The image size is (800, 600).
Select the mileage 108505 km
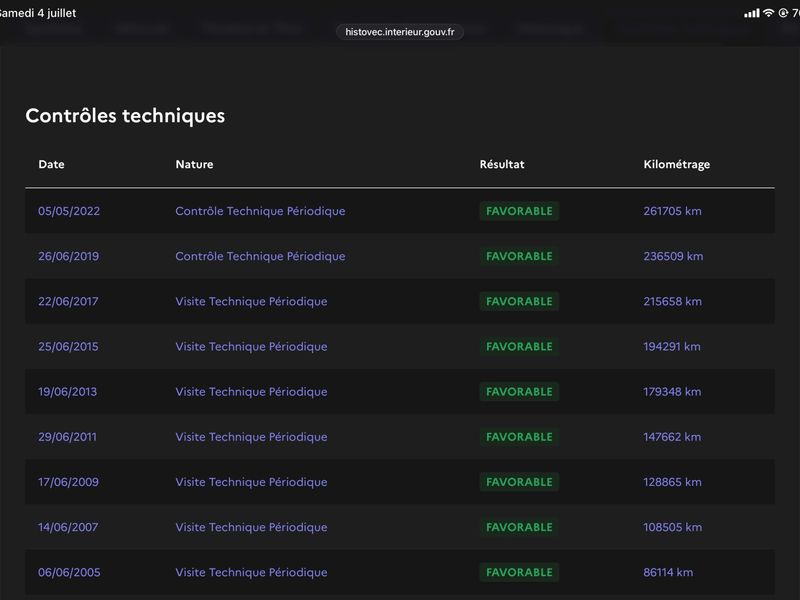tap(672, 527)
